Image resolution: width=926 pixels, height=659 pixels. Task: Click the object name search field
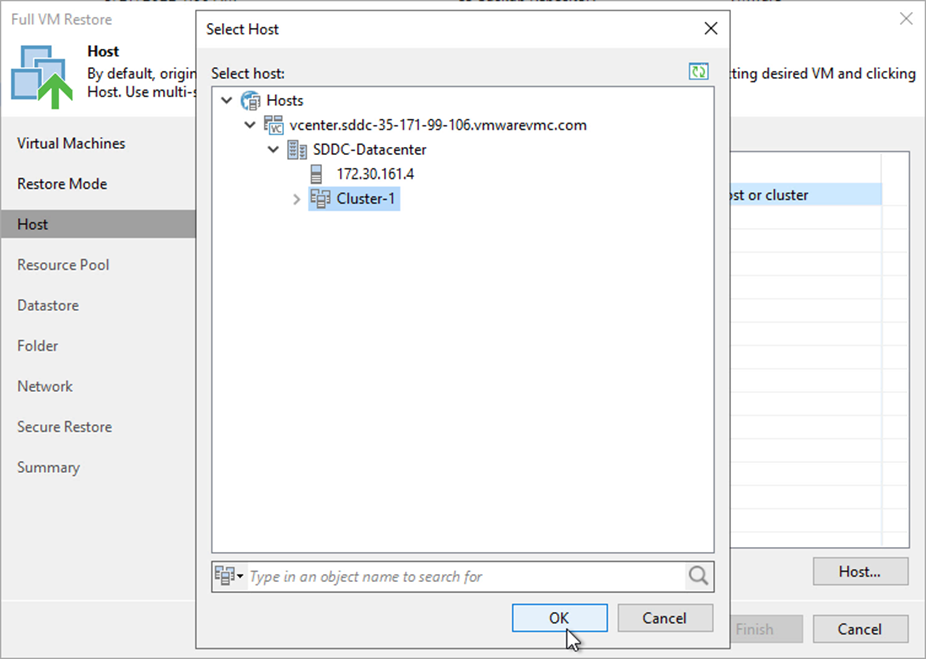click(x=467, y=576)
